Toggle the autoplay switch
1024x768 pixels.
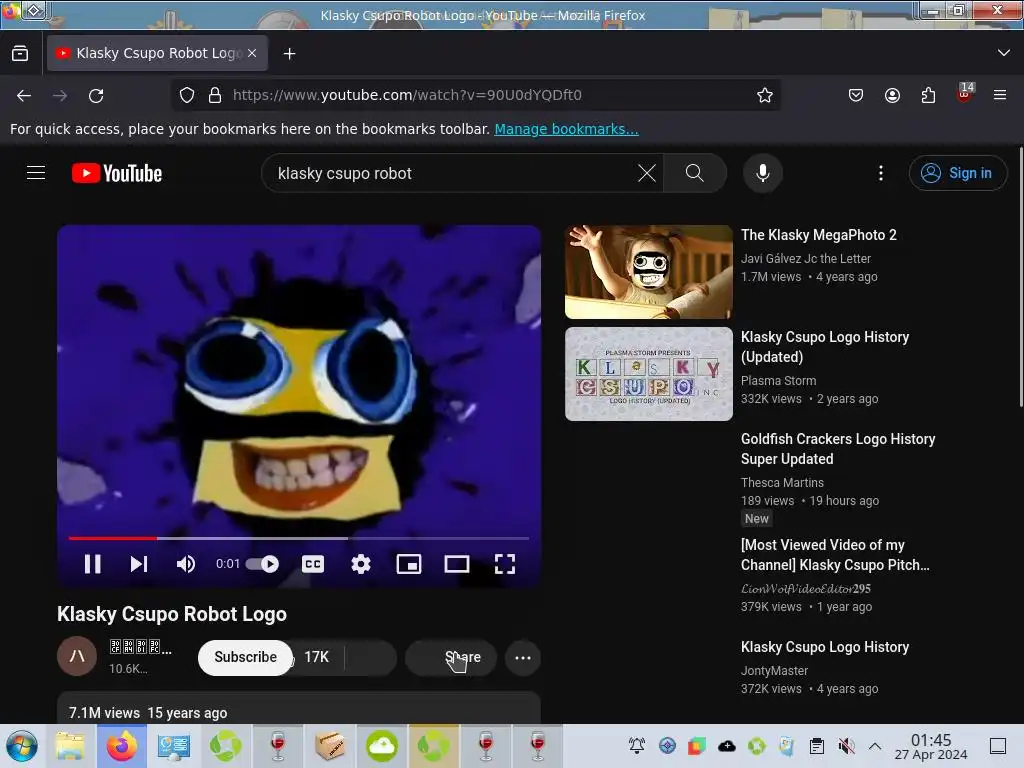[x=263, y=564]
